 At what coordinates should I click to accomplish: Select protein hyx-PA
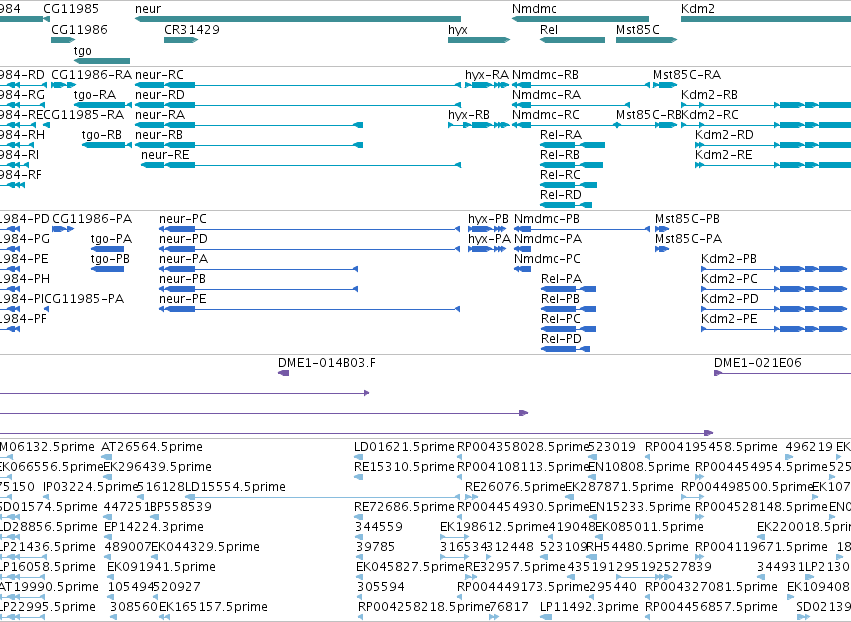(489, 239)
